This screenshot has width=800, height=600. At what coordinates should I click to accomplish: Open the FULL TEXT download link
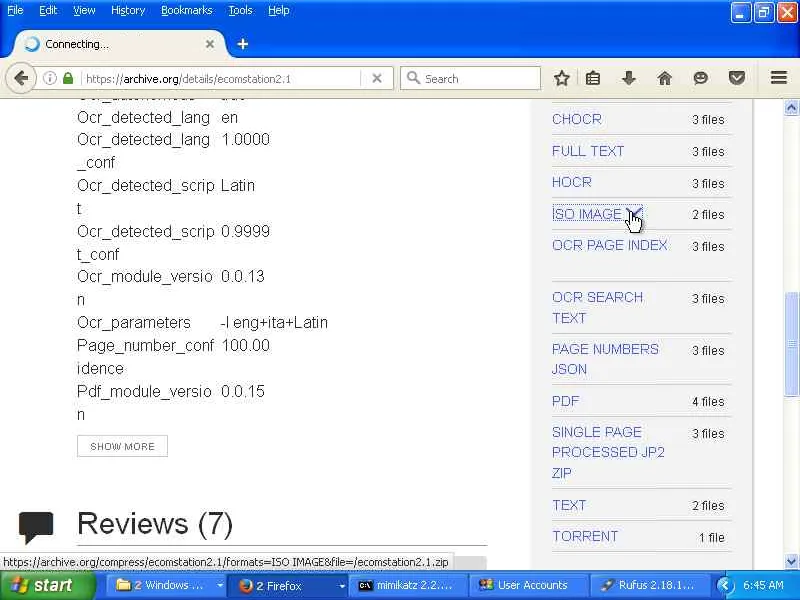(x=588, y=151)
